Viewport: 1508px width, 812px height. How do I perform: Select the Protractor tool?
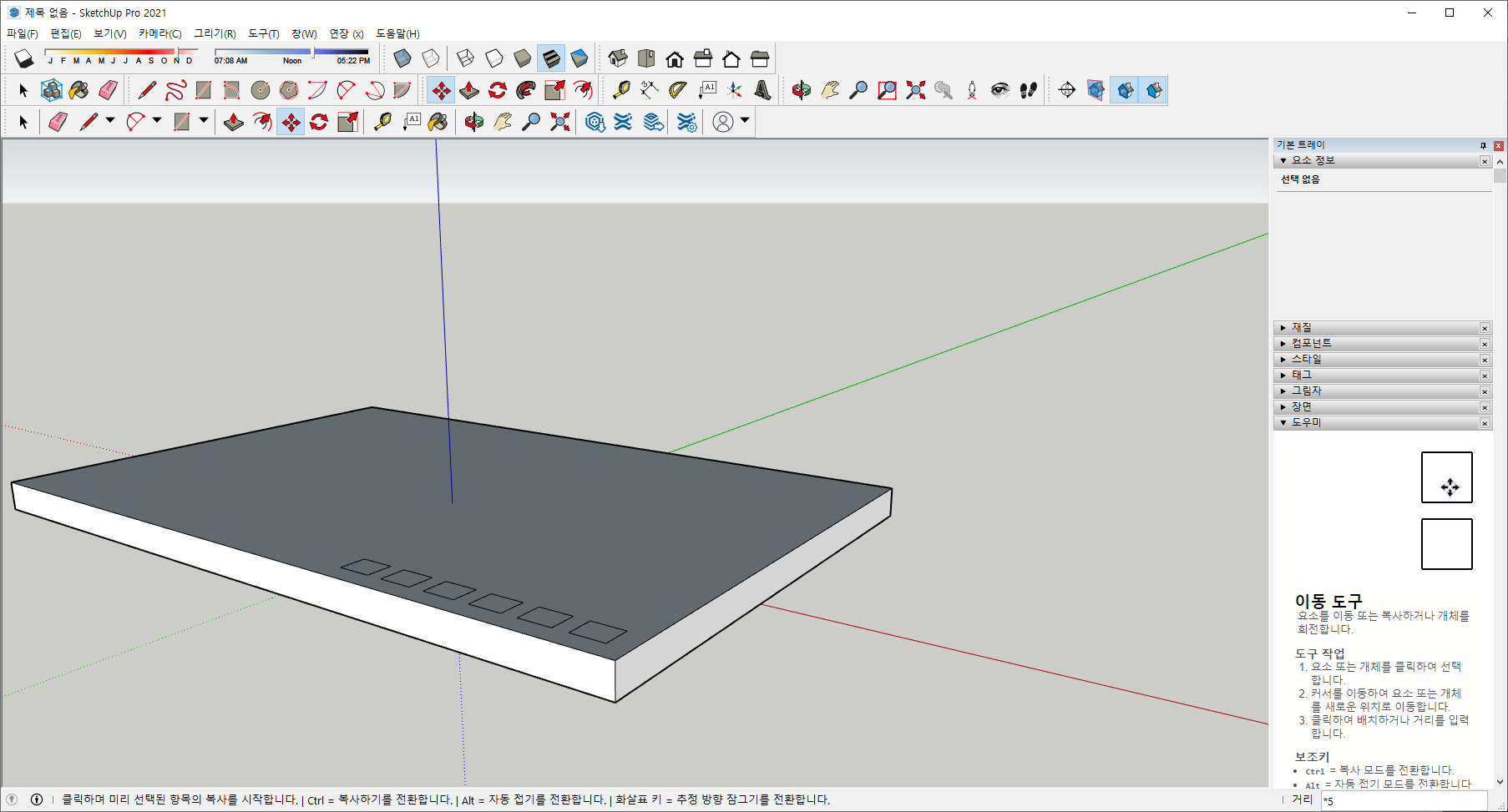click(x=678, y=90)
